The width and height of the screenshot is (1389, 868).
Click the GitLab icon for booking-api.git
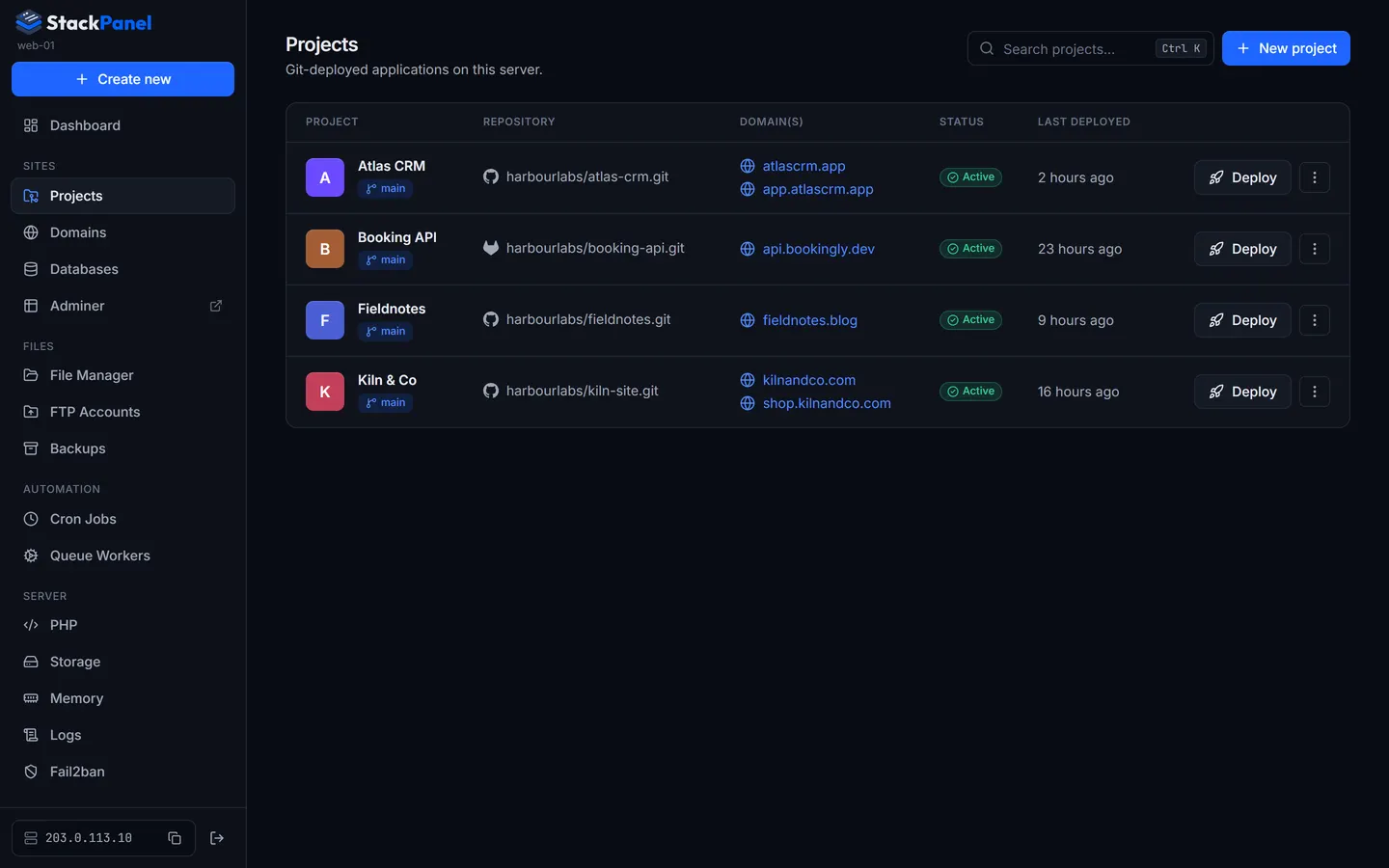(491, 248)
